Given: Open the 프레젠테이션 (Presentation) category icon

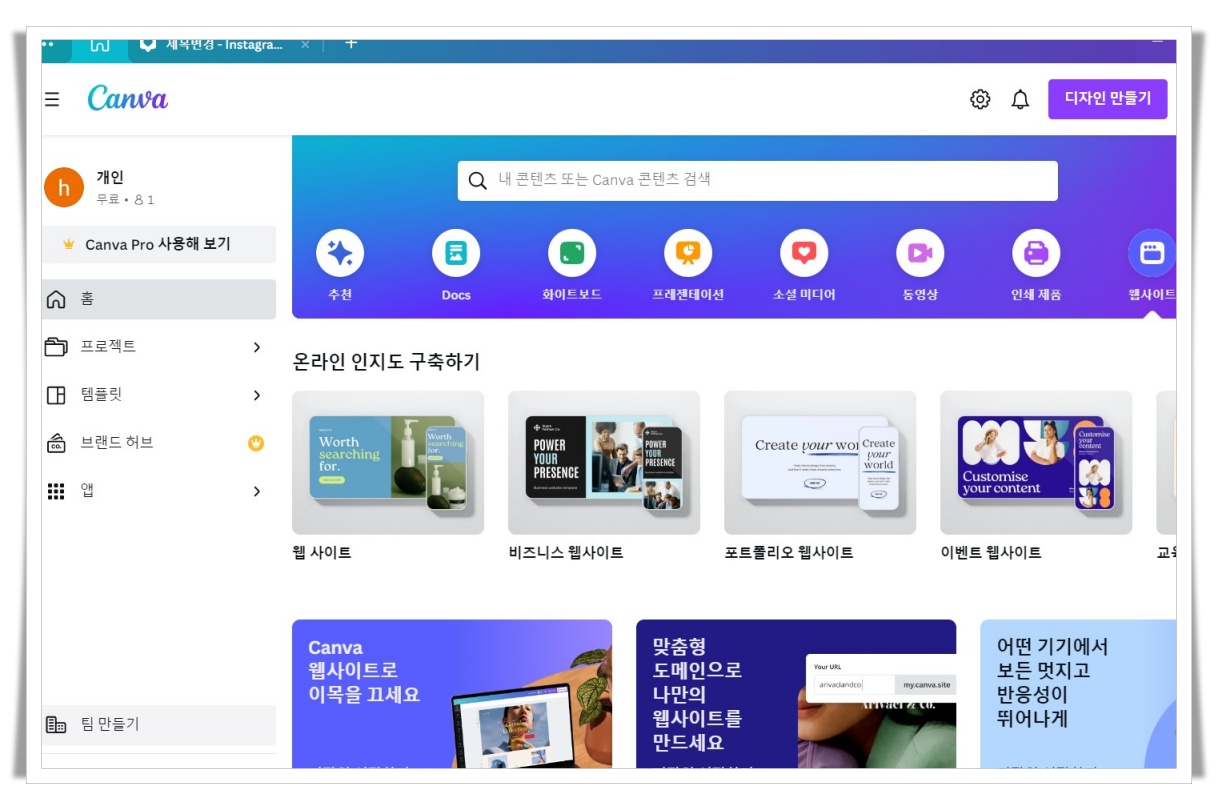Looking at the screenshot, I should (x=687, y=253).
